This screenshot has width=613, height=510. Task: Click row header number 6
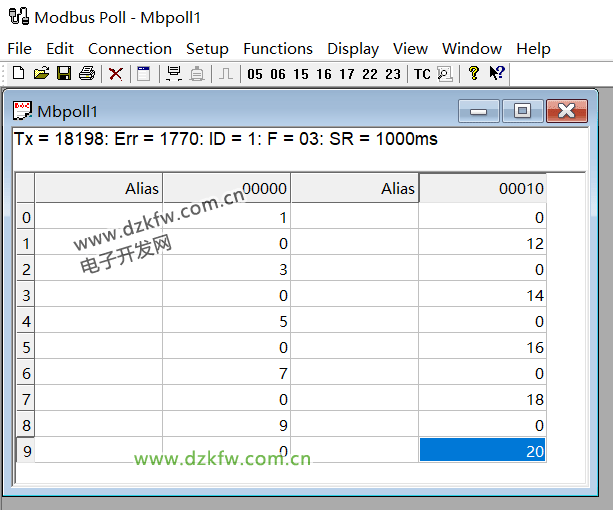click(x=26, y=372)
